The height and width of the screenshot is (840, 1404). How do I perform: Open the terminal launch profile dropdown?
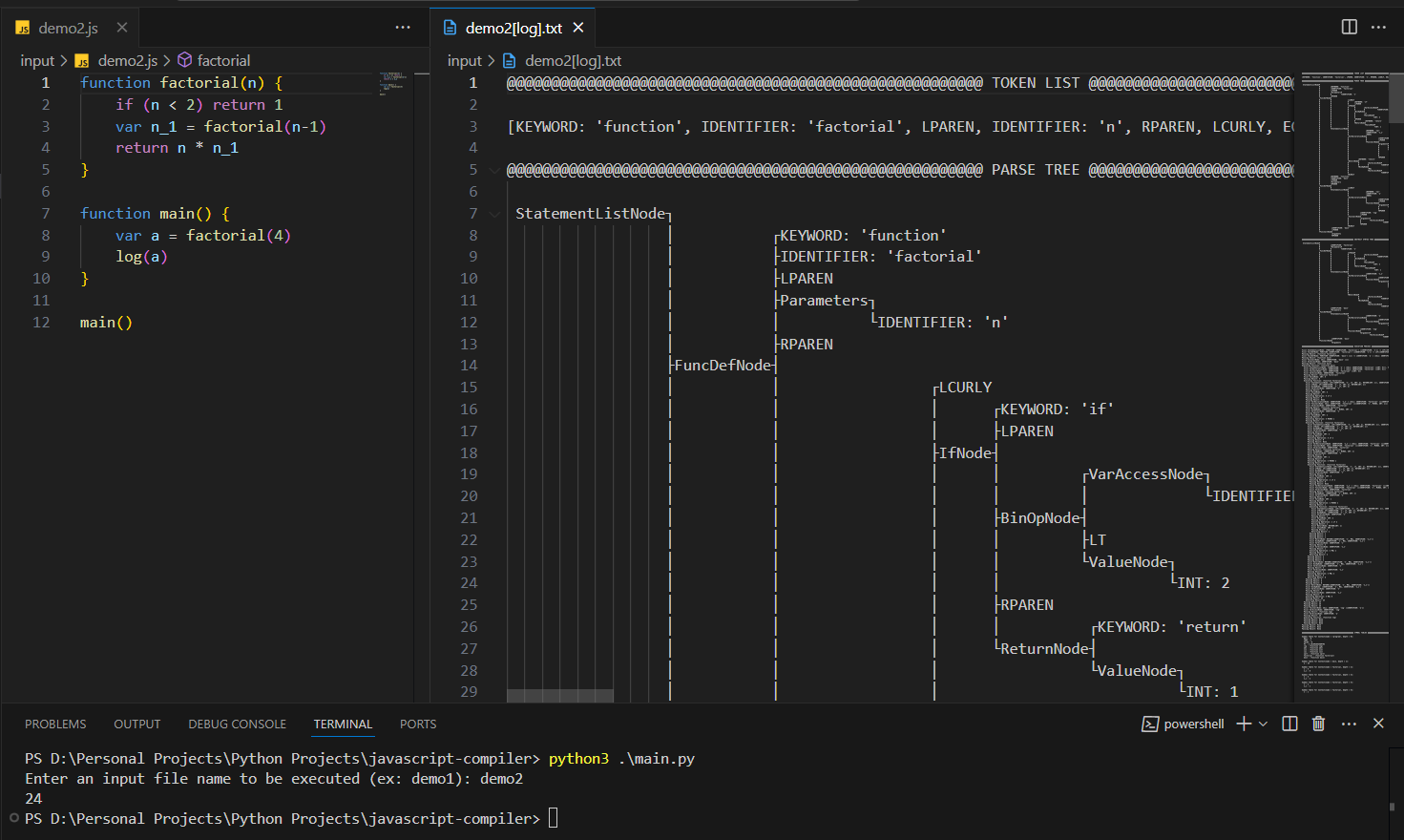pyautogui.click(x=1264, y=724)
